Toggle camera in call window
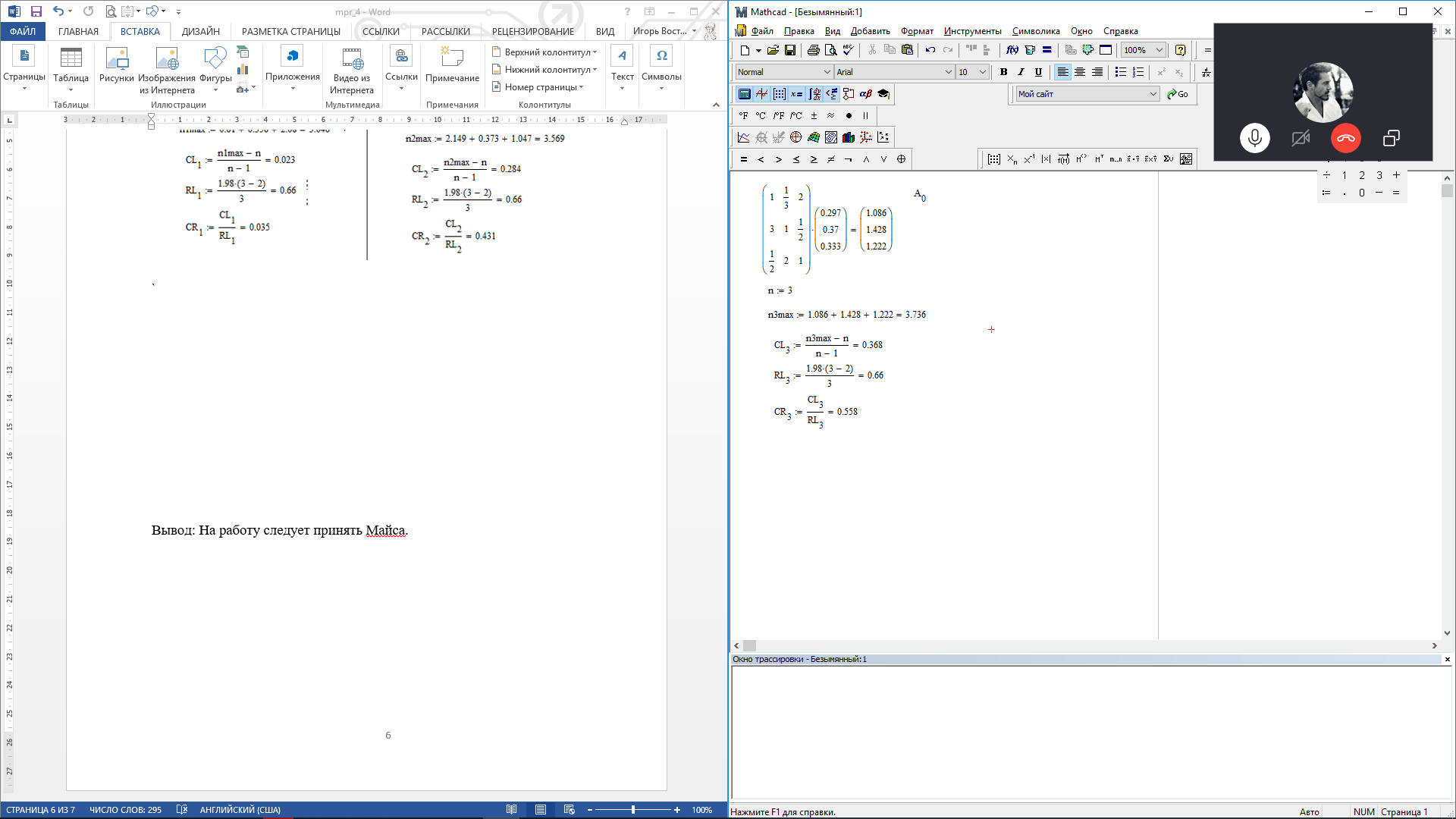The height and width of the screenshot is (819, 1456). click(x=1301, y=138)
